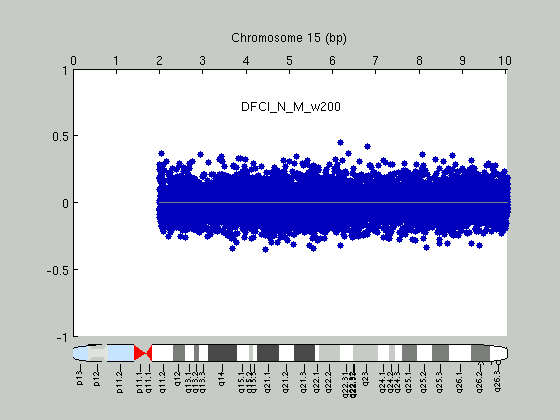The image size is (560, 420).
Task: Select the outlier point above position 7
Action: pyautogui.click(x=368, y=146)
